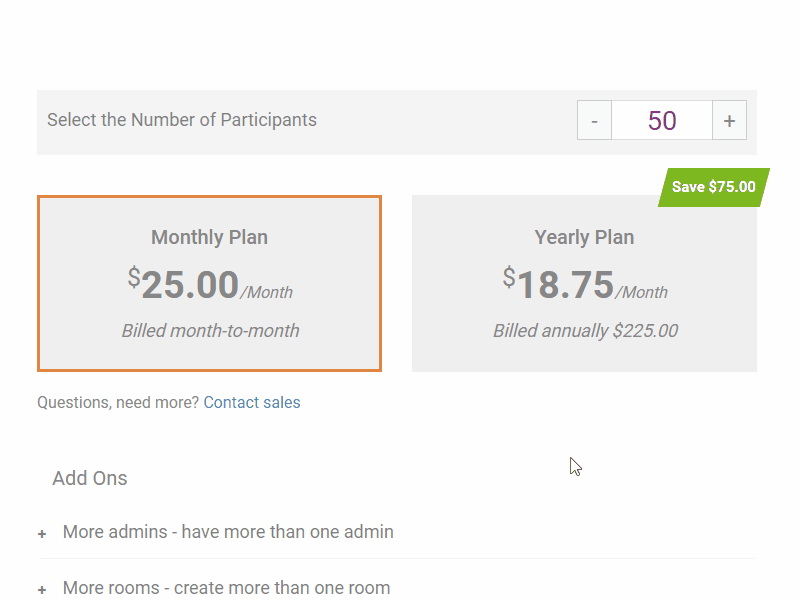The image size is (800, 600).
Task: Click the Billed annually $225.00 text
Action: click(x=585, y=331)
